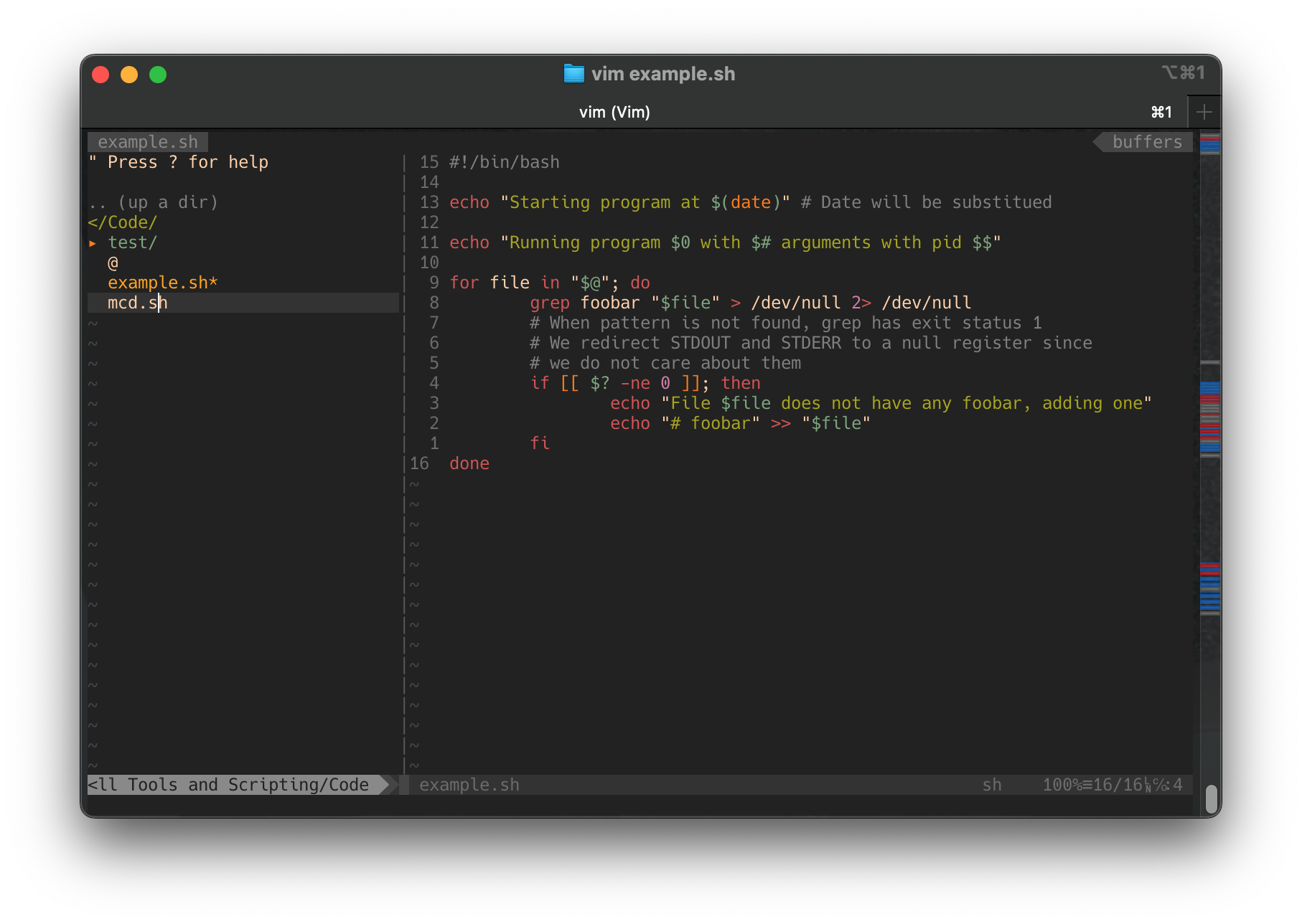The height and width of the screenshot is (924, 1302).
Task: Open a new tab with the plus button
Action: click(x=1204, y=111)
